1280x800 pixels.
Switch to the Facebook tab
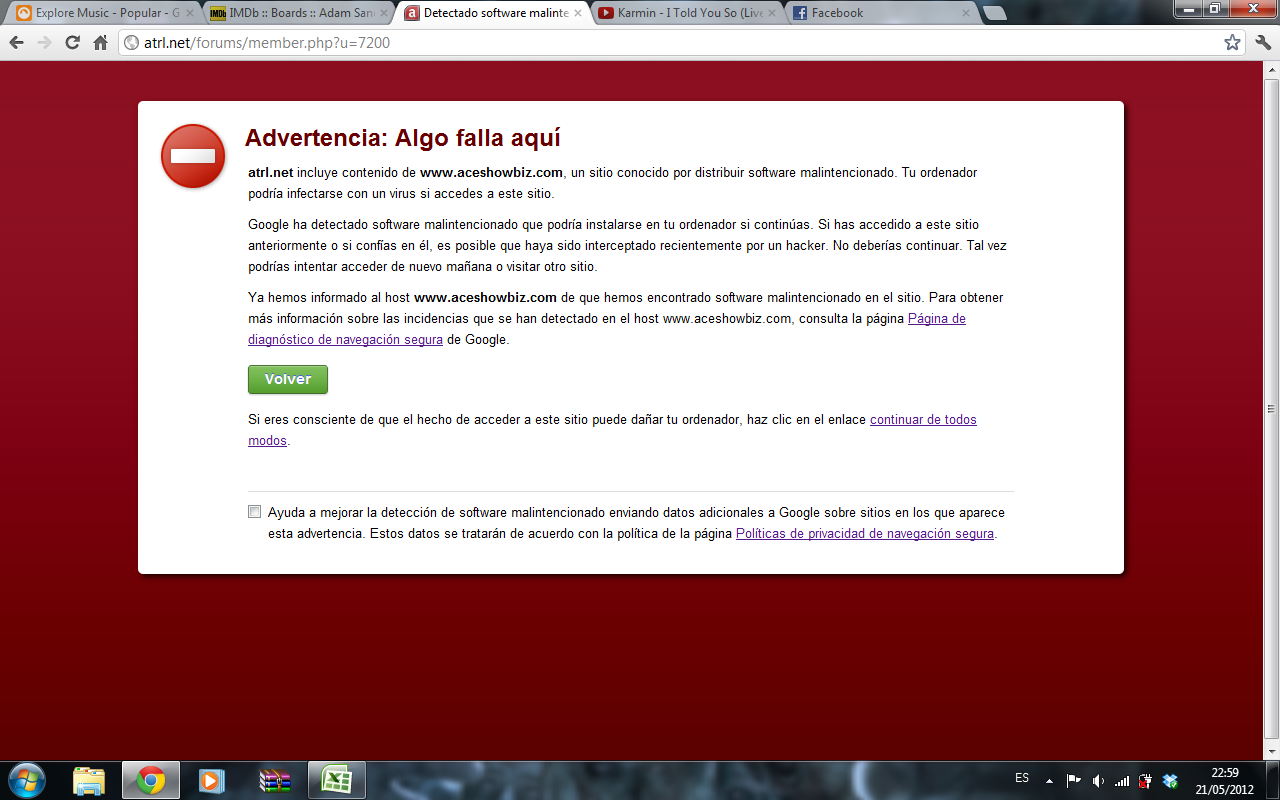pyautogui.click(x=880, y=13)
